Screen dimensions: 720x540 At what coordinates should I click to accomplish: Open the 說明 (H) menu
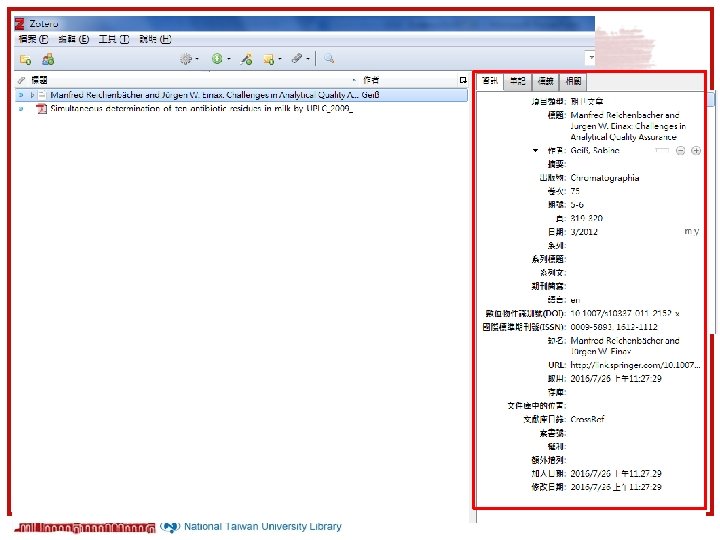tap(155, 39)
